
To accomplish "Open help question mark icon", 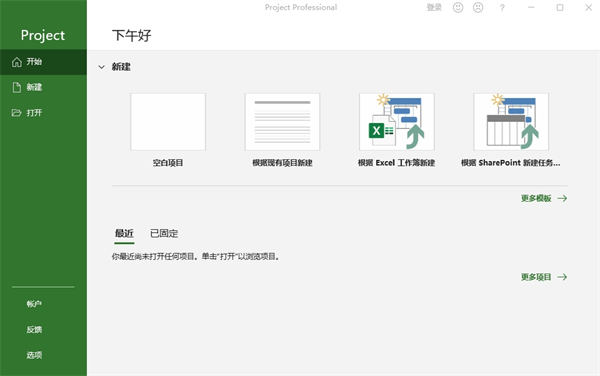I will coord(502,8).
